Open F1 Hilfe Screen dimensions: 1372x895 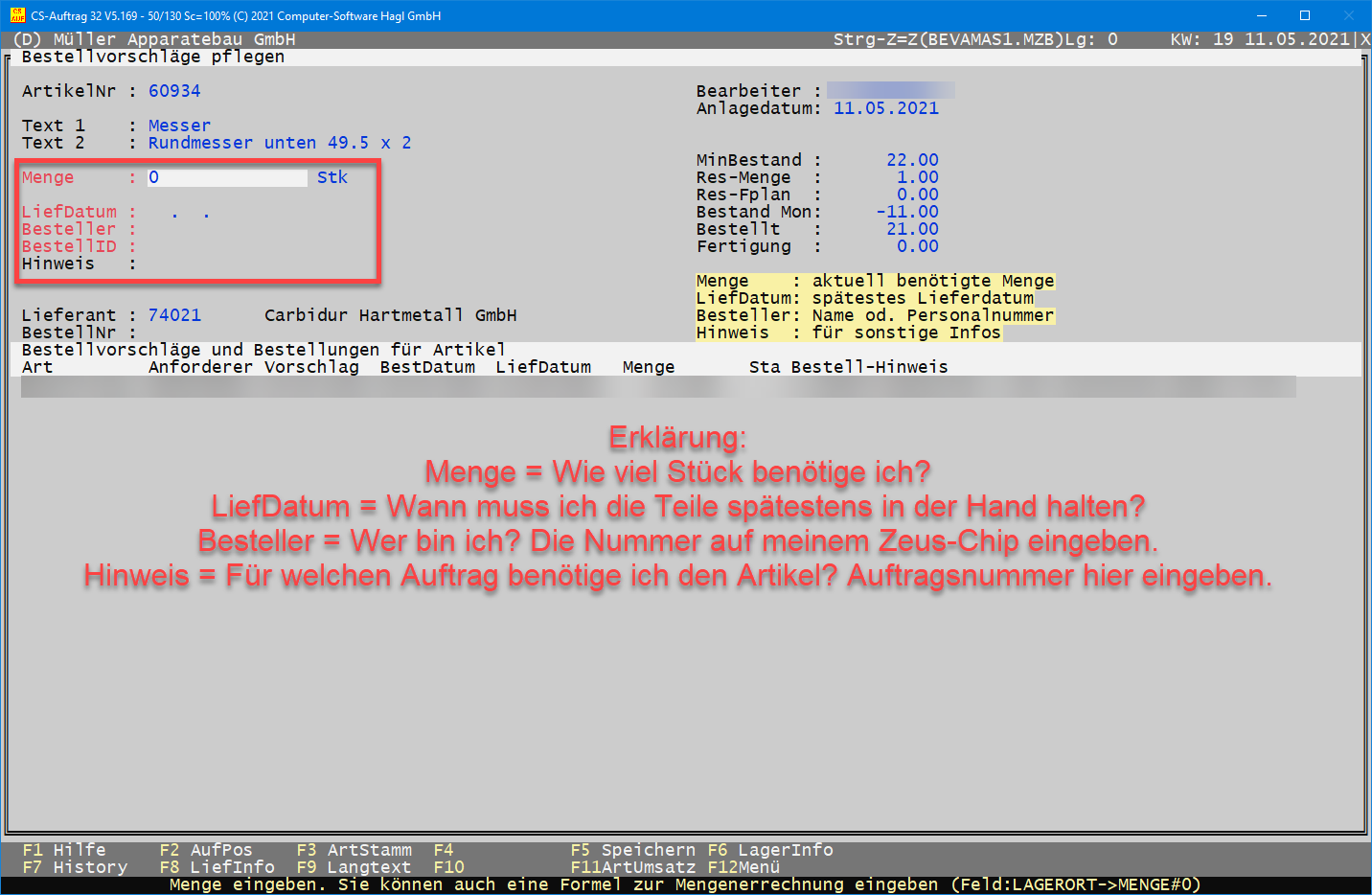point(64,850)
